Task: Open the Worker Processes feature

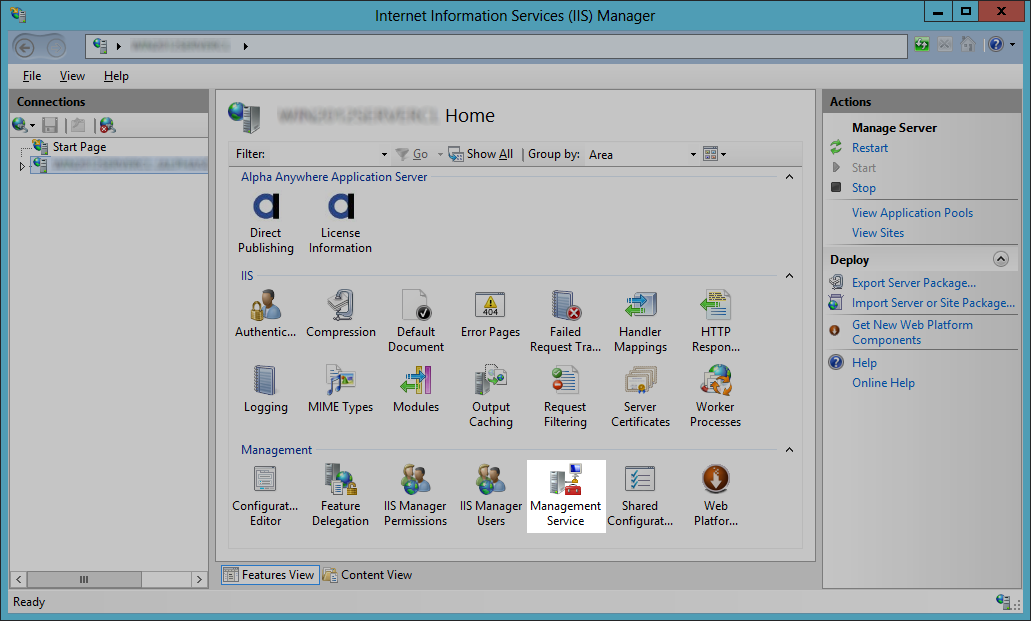Action: click(715, 396)
